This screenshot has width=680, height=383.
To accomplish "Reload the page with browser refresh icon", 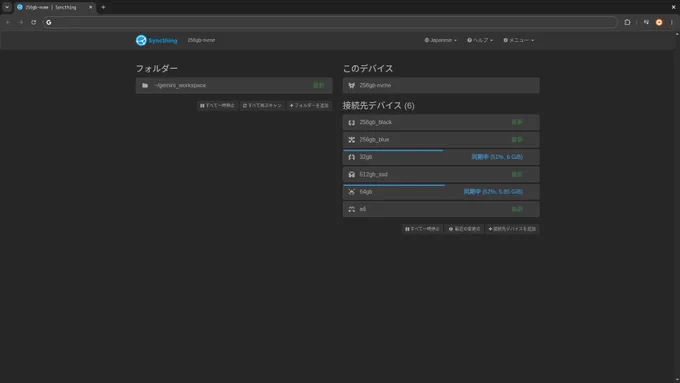I will (x=33, y=22).
